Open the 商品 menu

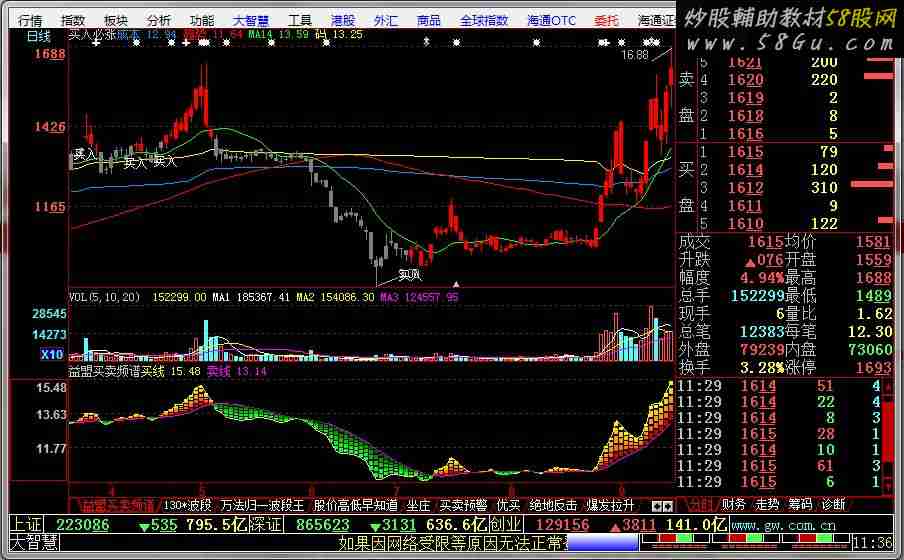point(428,21)
